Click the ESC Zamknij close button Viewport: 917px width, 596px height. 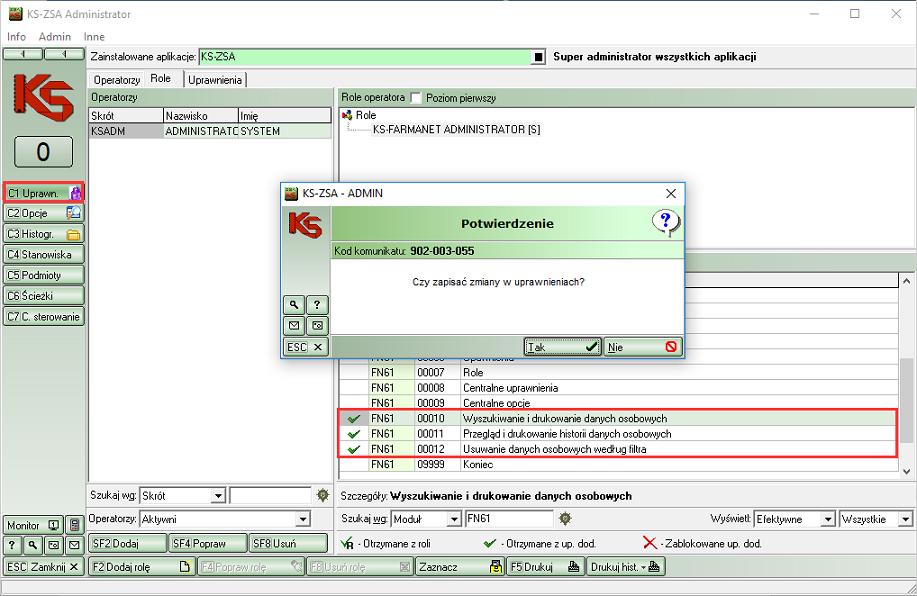[x=43, y=566]
